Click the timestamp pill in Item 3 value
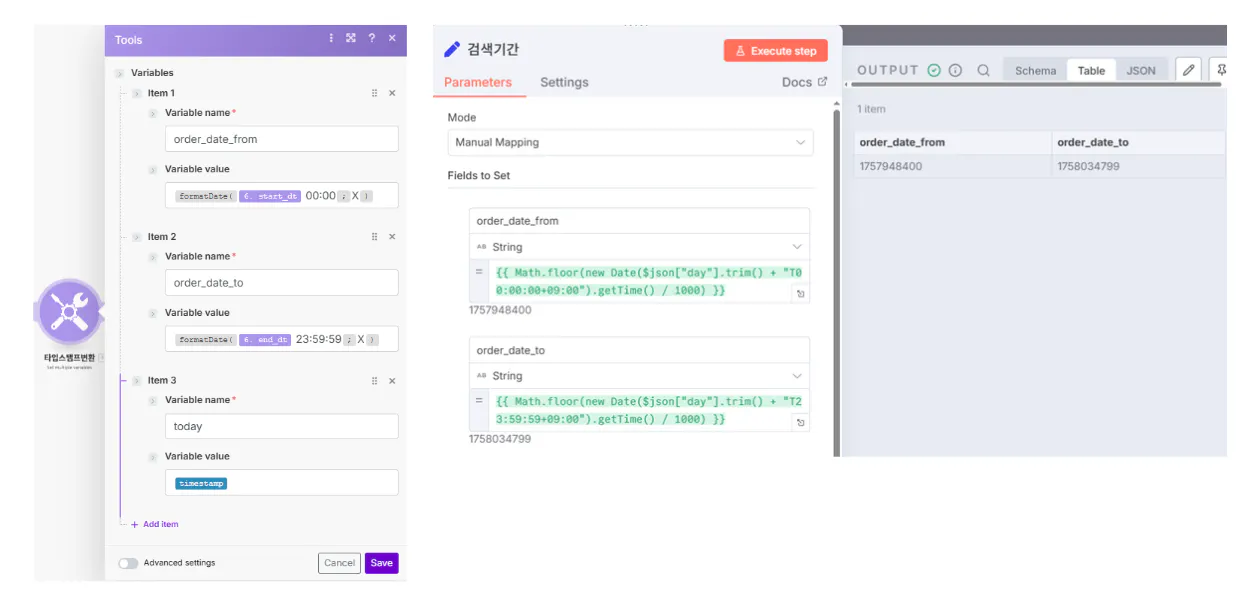This screenshot has height=609, width=1245. tap(201, 483)
